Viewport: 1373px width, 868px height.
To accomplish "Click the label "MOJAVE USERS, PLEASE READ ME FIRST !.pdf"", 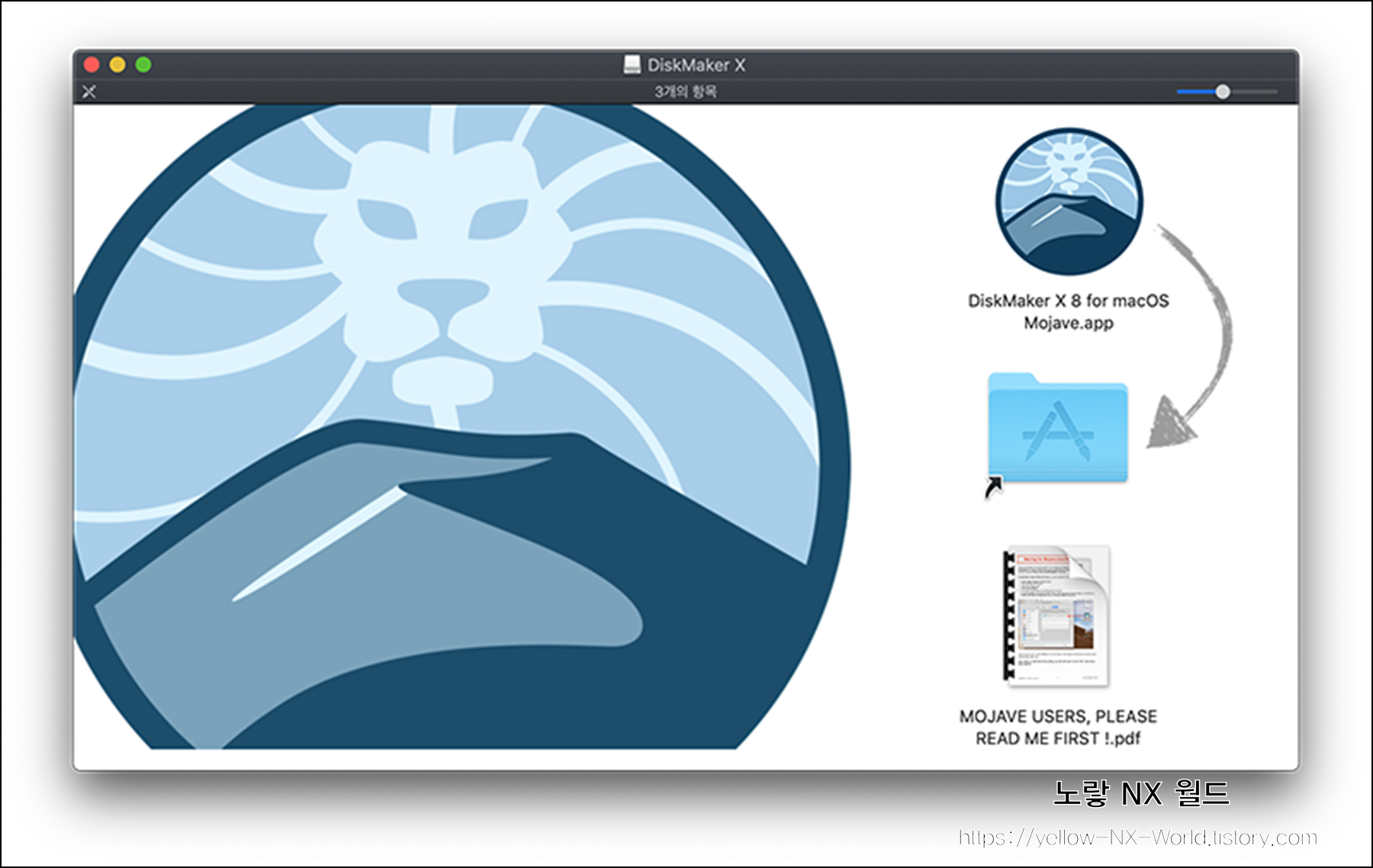I will (1058, 727).
